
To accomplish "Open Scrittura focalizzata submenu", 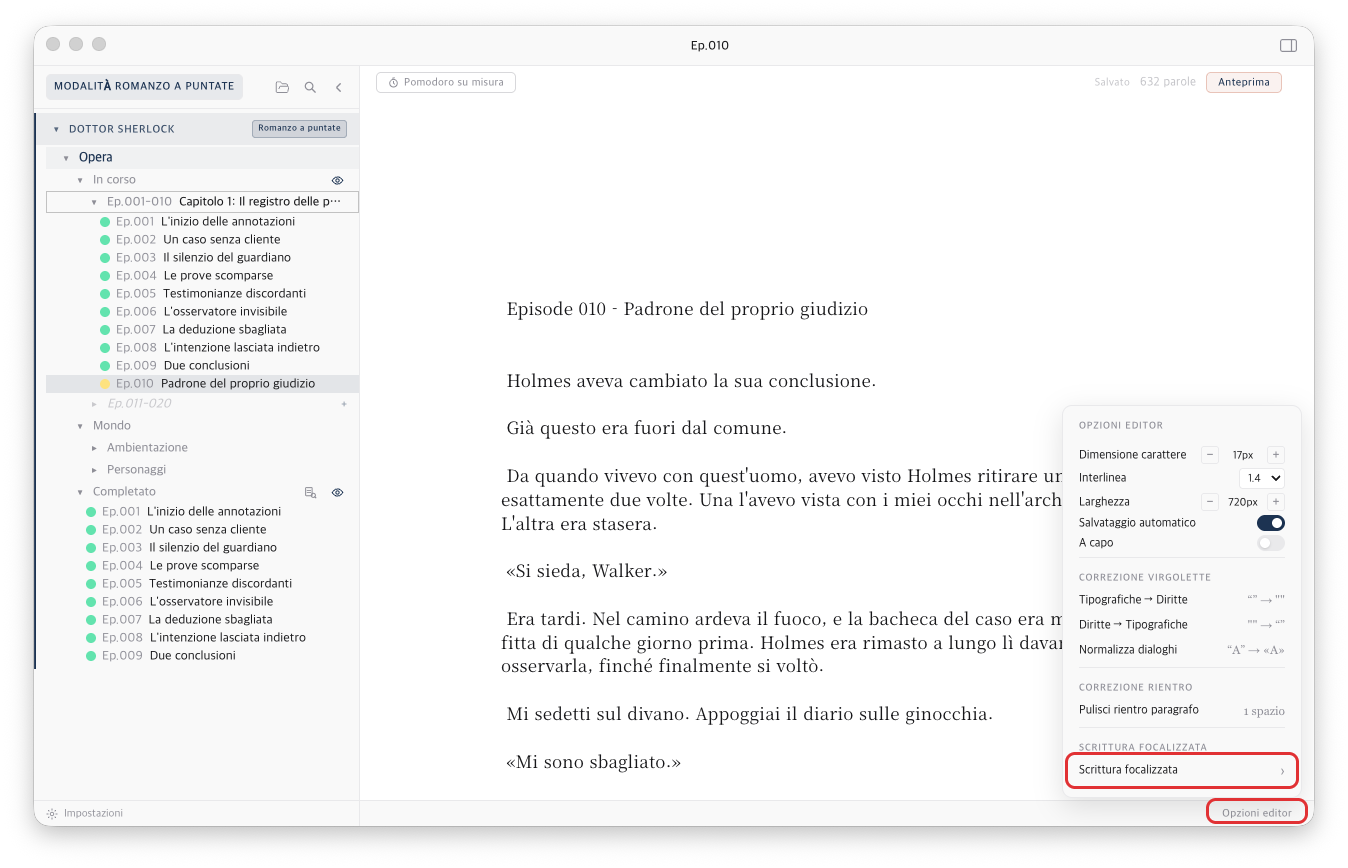I will (1182, 770).
